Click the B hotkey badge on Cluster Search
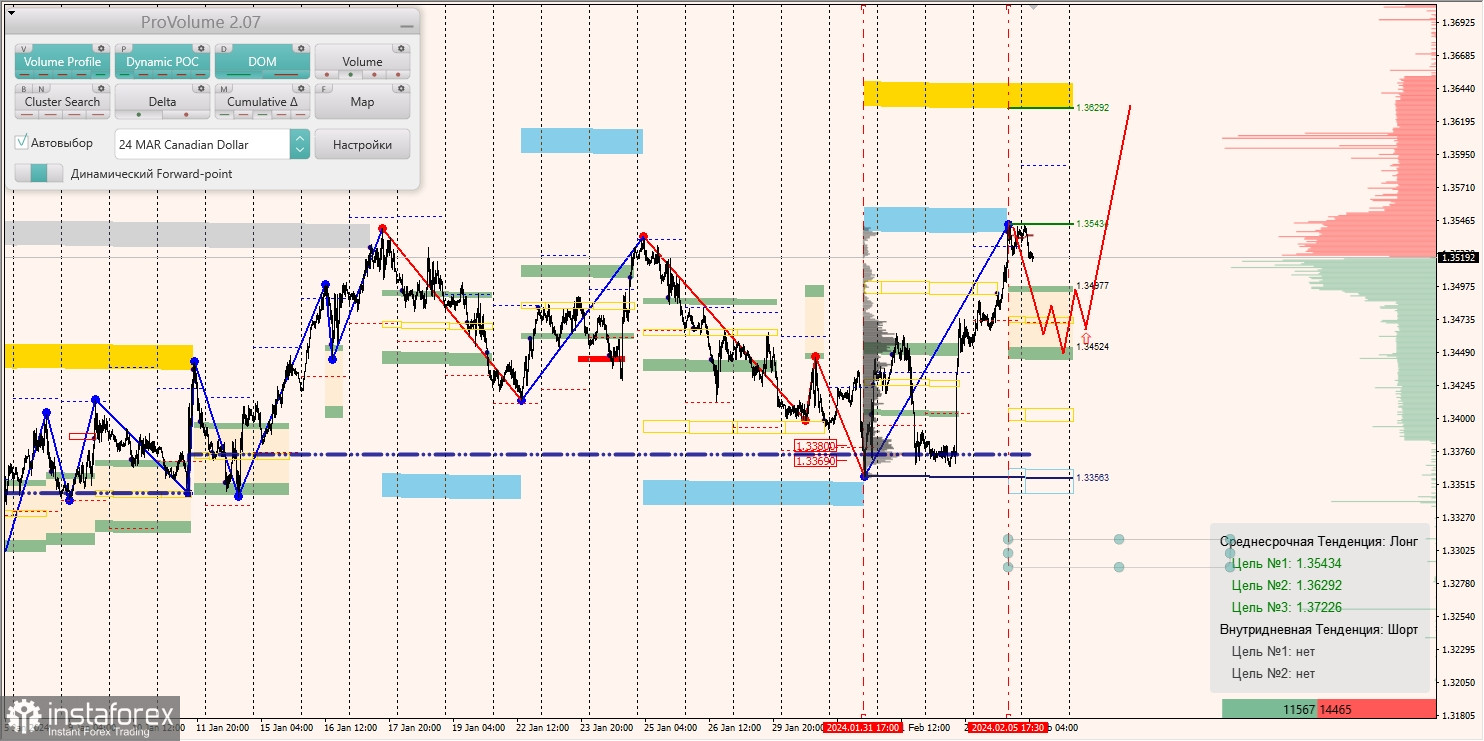The height and width of the screenshot is (741, 1484). [x=24, y=89]
